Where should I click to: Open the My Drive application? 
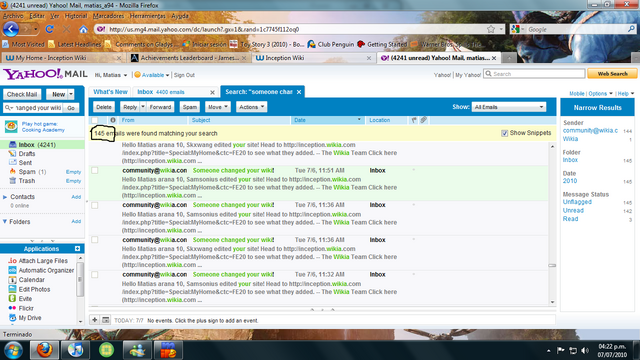tap(30, 318)
